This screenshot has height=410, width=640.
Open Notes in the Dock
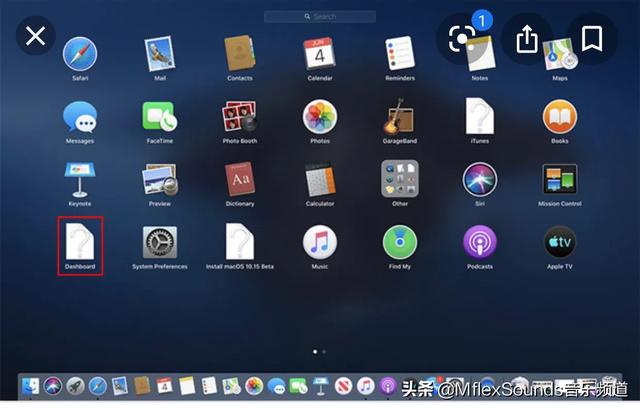(x=187, y=386)
